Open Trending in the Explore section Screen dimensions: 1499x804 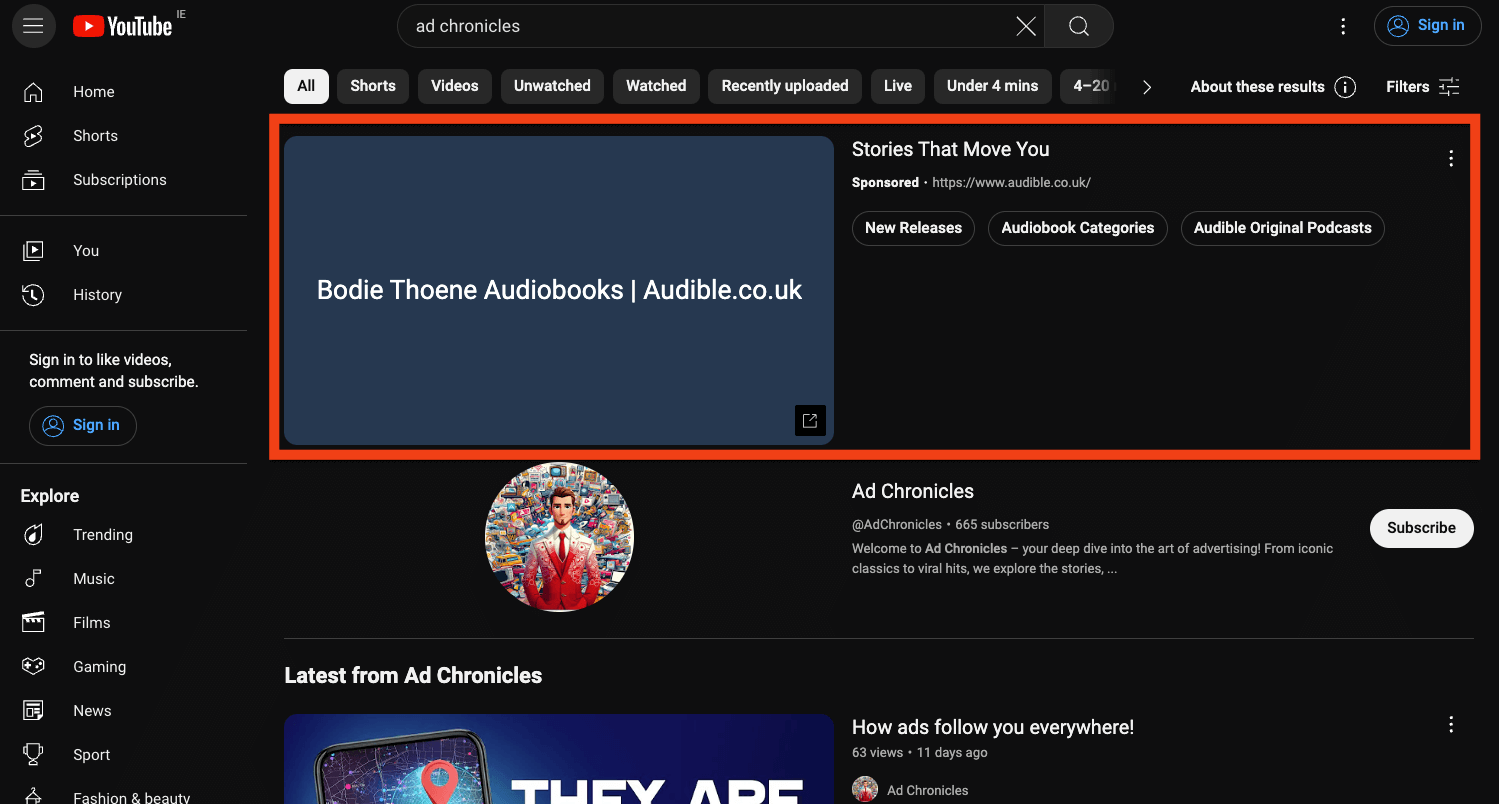click(x=102, y=535)
